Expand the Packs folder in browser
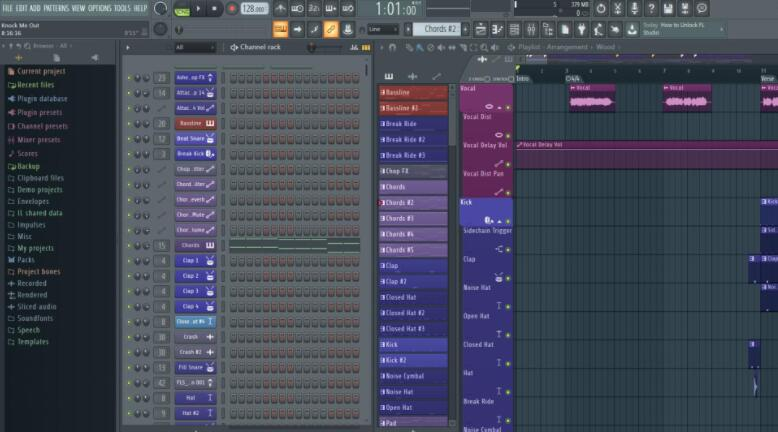Image resolution: width=778 pixels, height=432 pixels. [x=26, y=259]
